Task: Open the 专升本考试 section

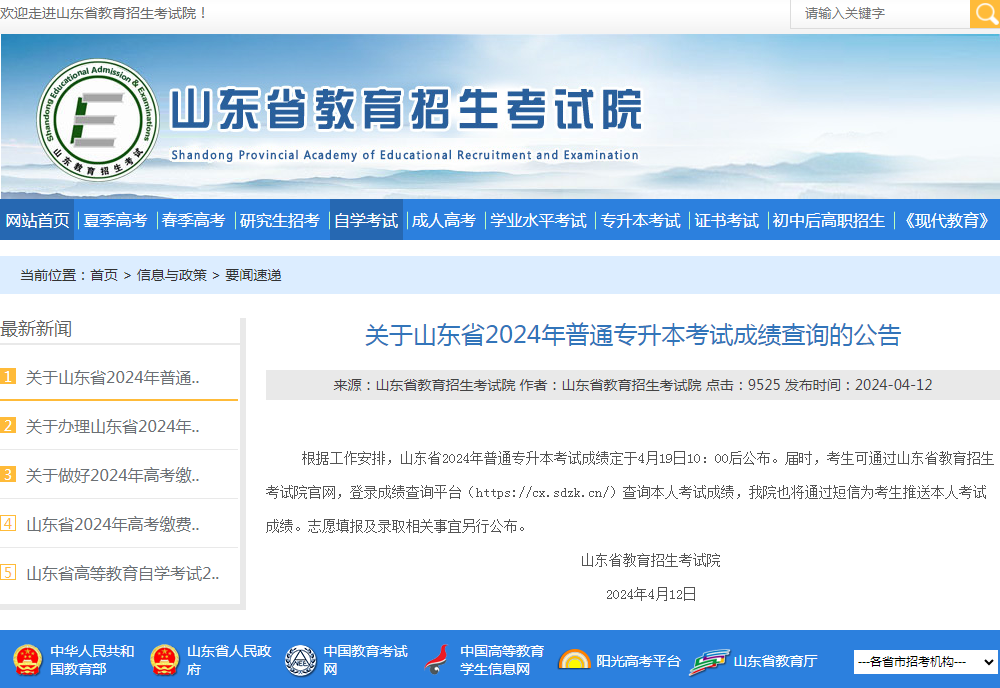Action: point(640,221)
